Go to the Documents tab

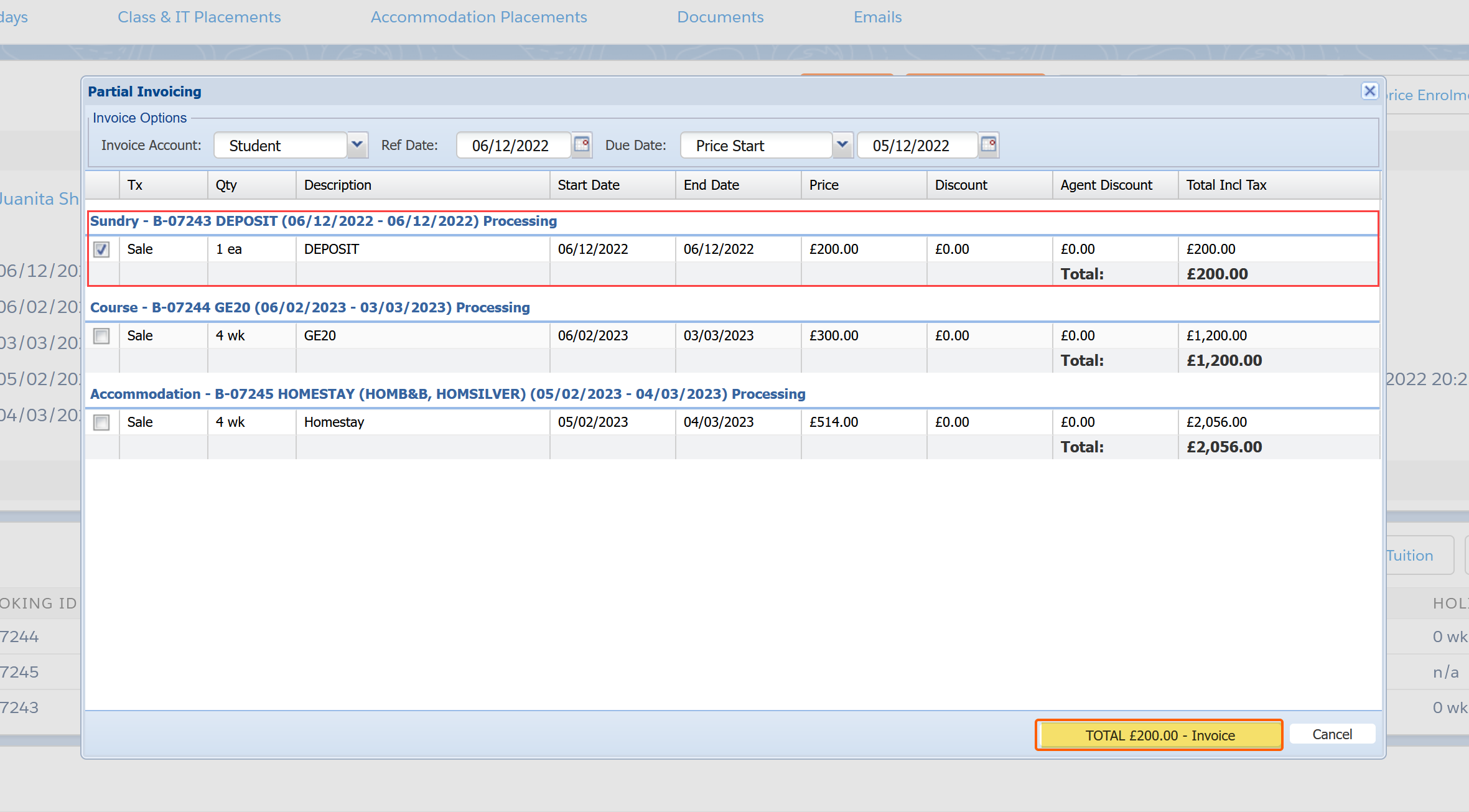pos(720,17)
